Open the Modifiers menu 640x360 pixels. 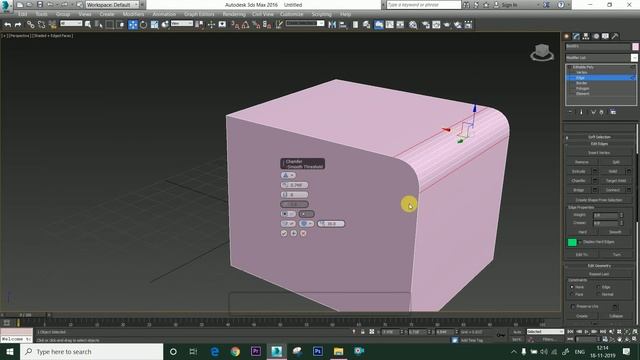coord(133,14)
